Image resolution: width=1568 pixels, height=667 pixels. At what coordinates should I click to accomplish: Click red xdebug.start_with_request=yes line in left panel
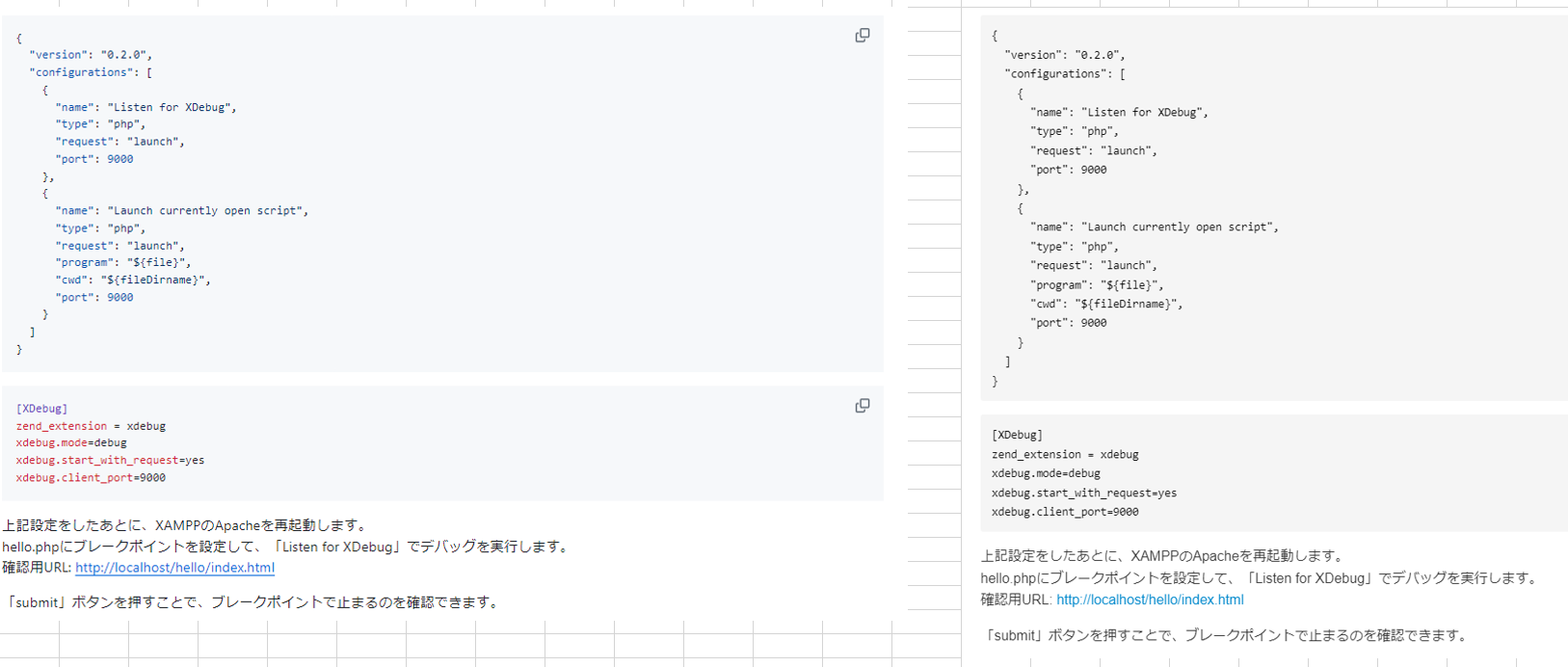110,461
